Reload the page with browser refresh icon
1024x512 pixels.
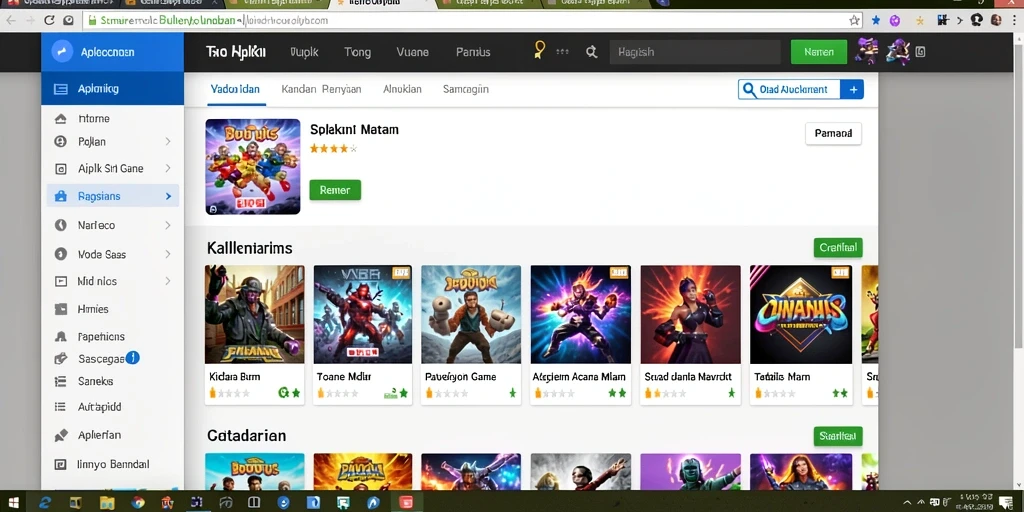point(49,20)
